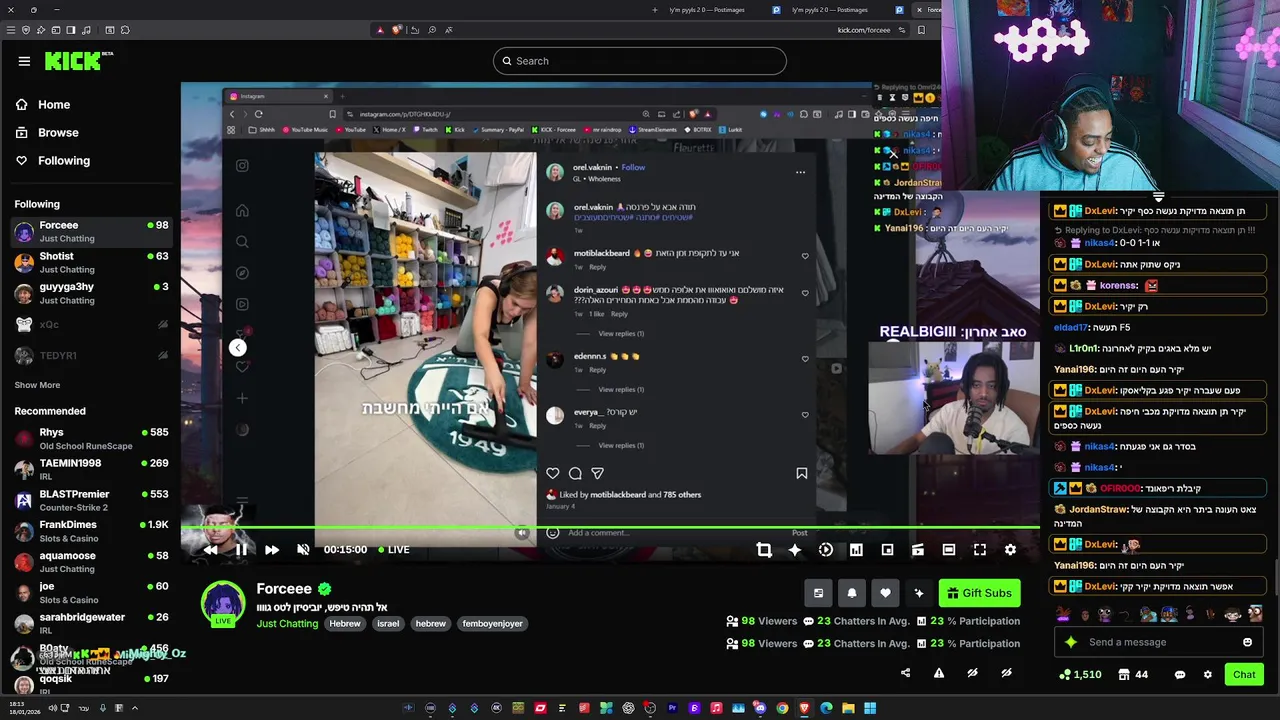Click the green sparkle in chat input

click(x=1071, y=642)
